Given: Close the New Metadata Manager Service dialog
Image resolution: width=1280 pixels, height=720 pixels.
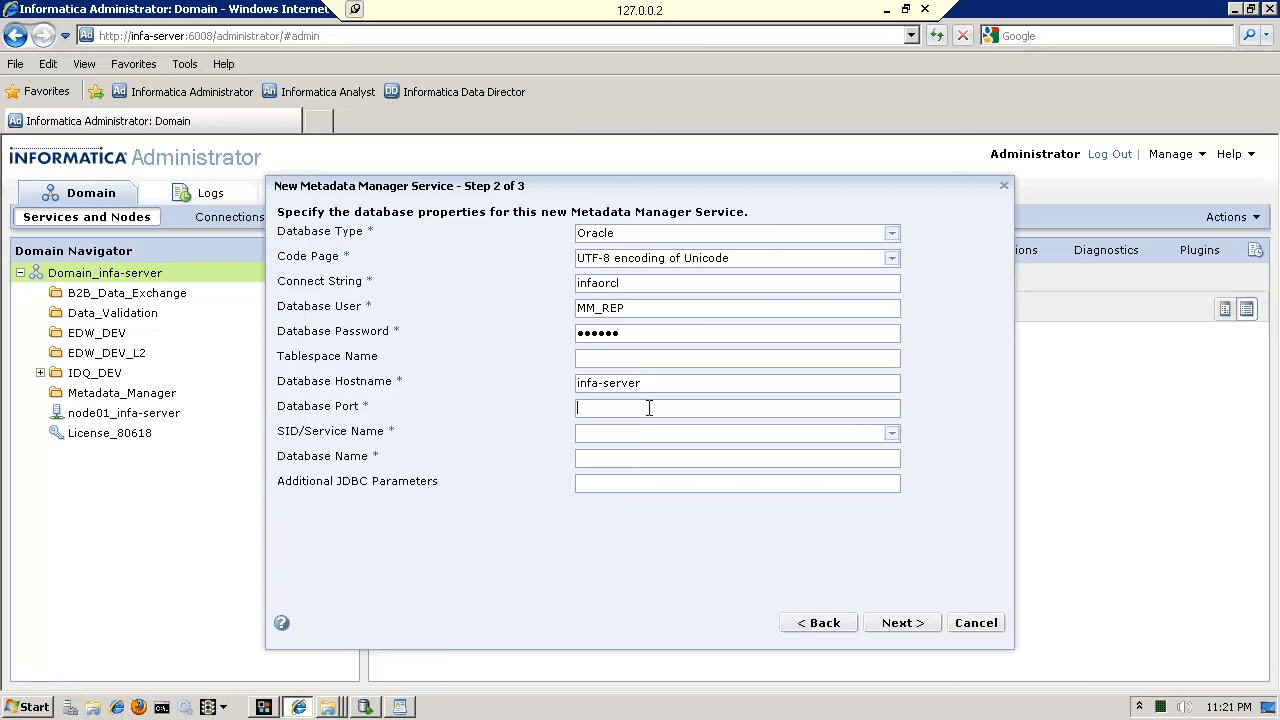Looking at the screenshot, I should click(x=1004, y=185).
